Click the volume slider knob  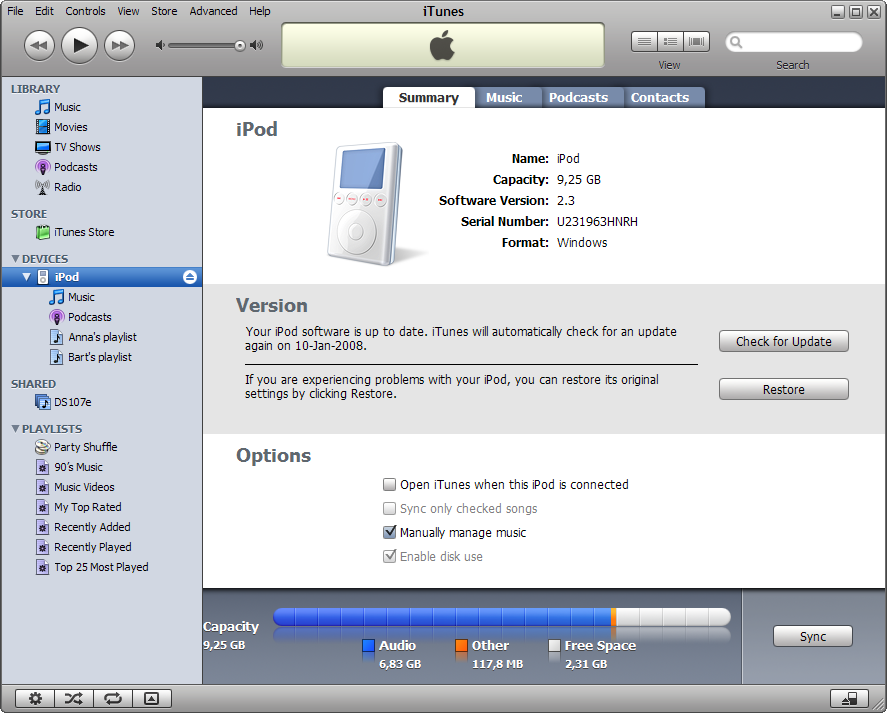point(240,46)
